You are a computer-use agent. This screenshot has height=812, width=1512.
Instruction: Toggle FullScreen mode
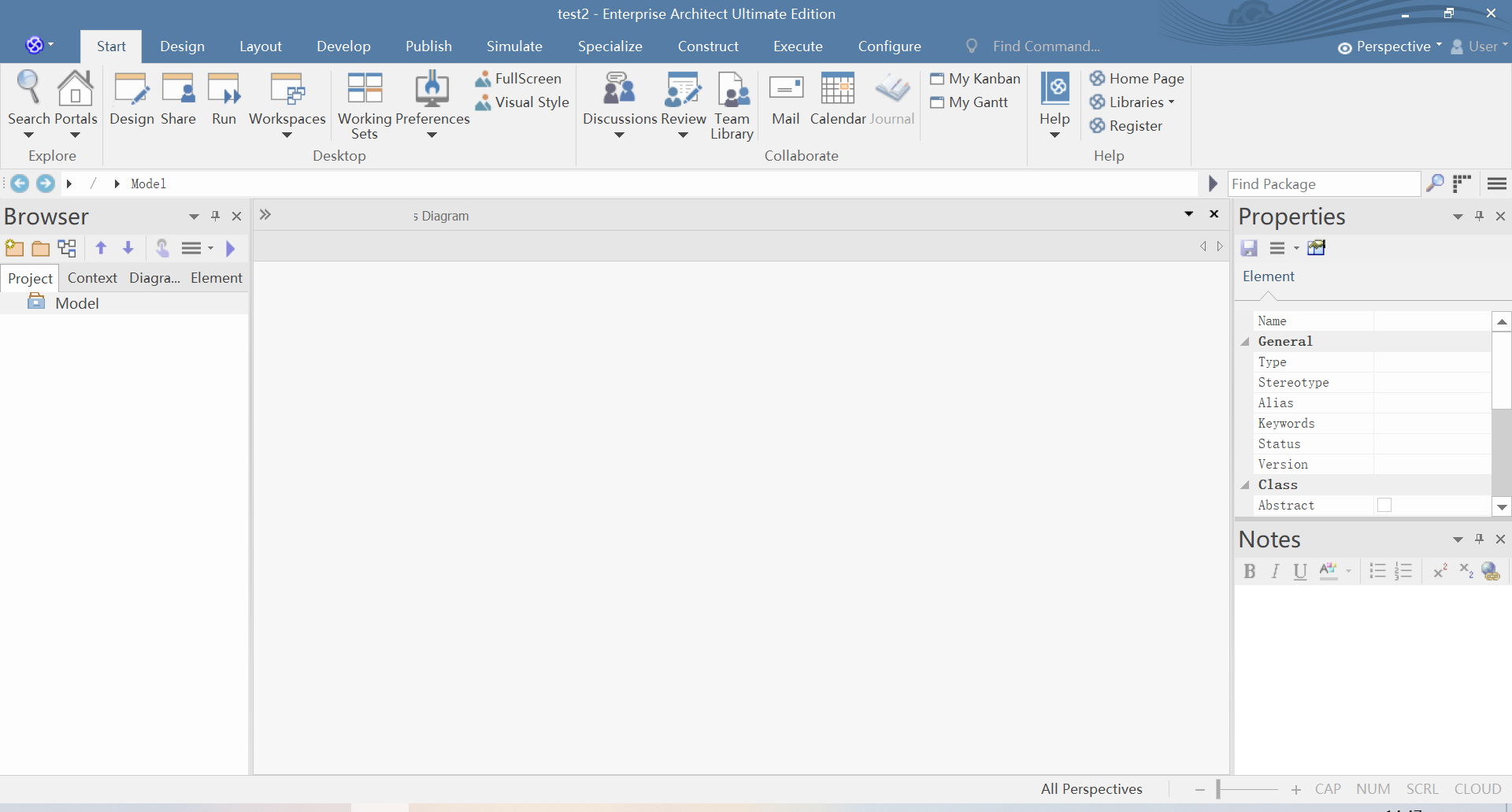[518, 79]
